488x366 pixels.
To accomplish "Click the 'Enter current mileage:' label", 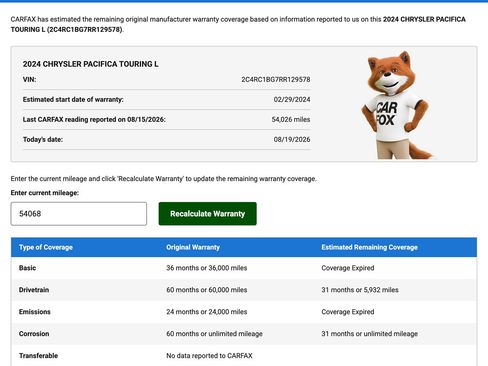I will pyautogui.click(x=45, y=193).
